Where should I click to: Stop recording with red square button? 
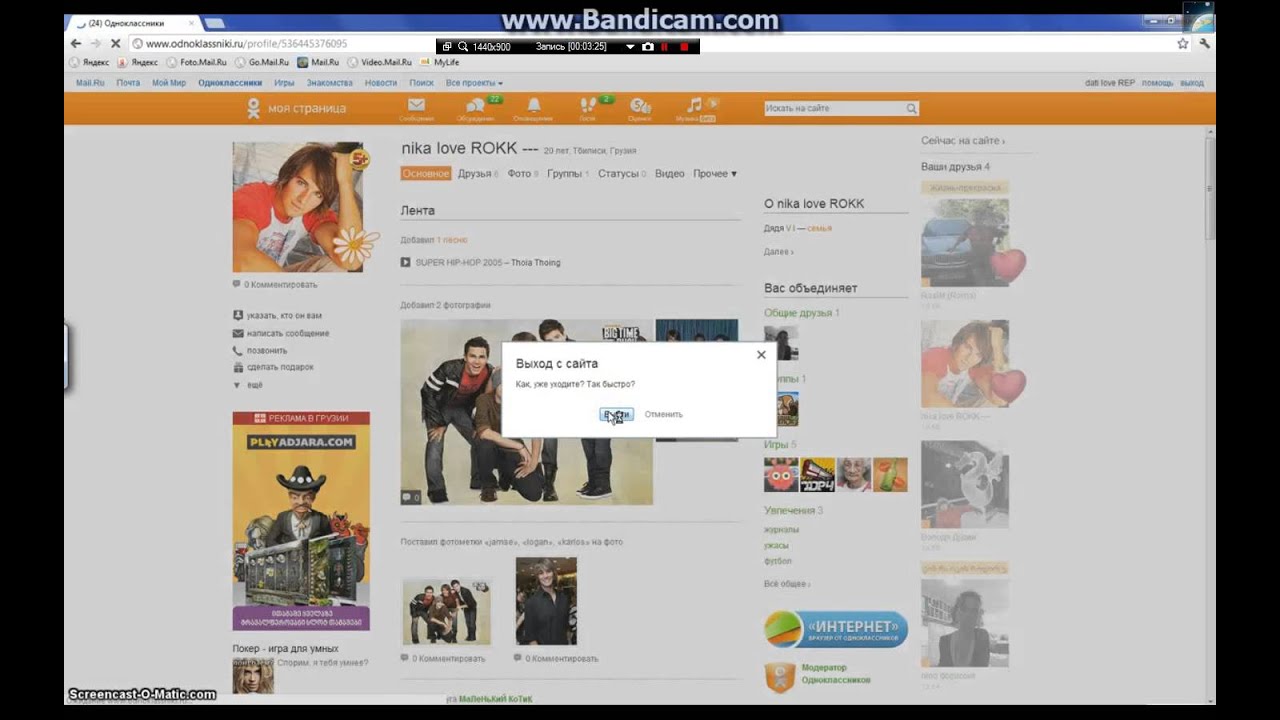pos(685,46)
